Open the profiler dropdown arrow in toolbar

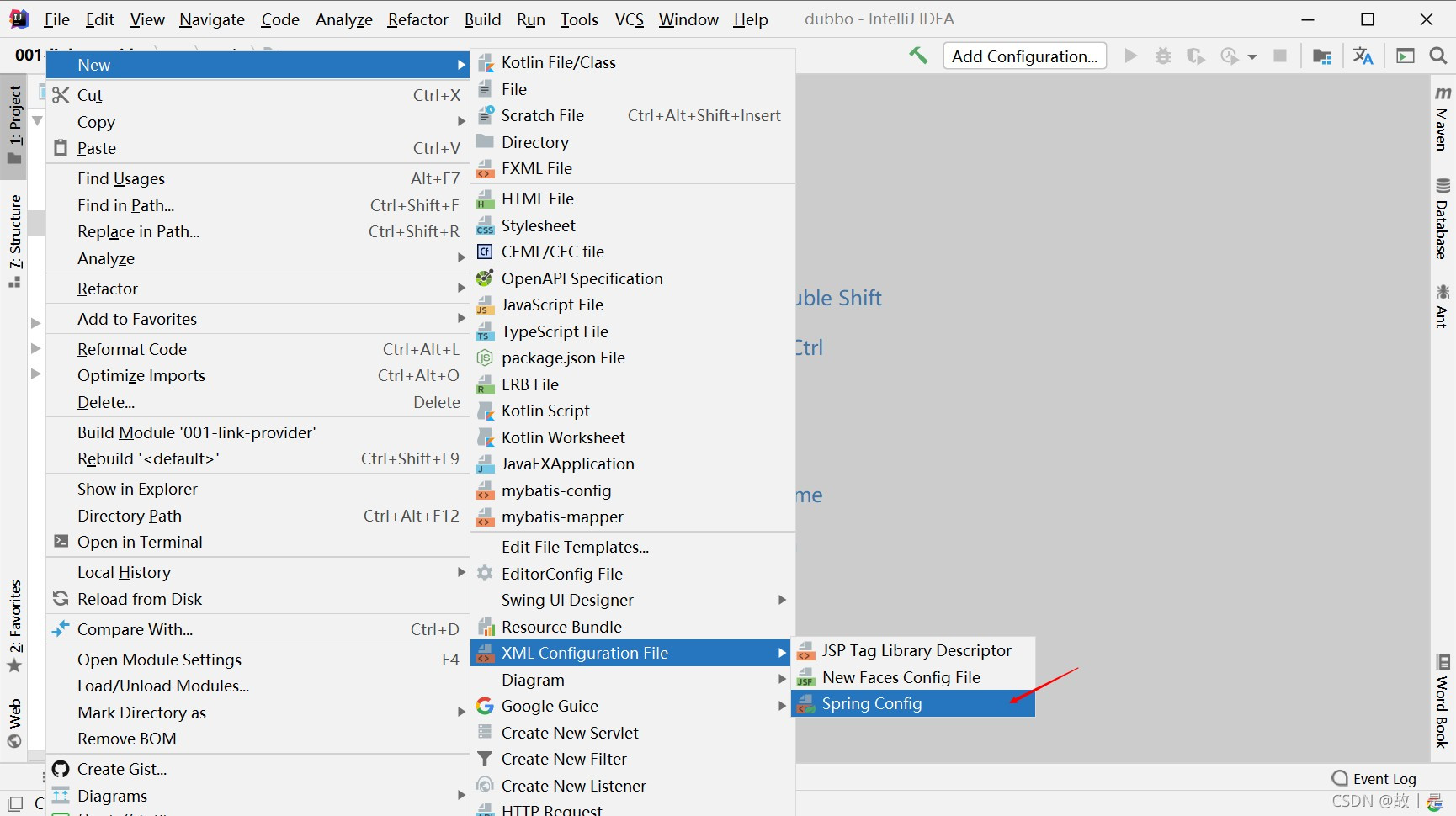pos(1252,56)
